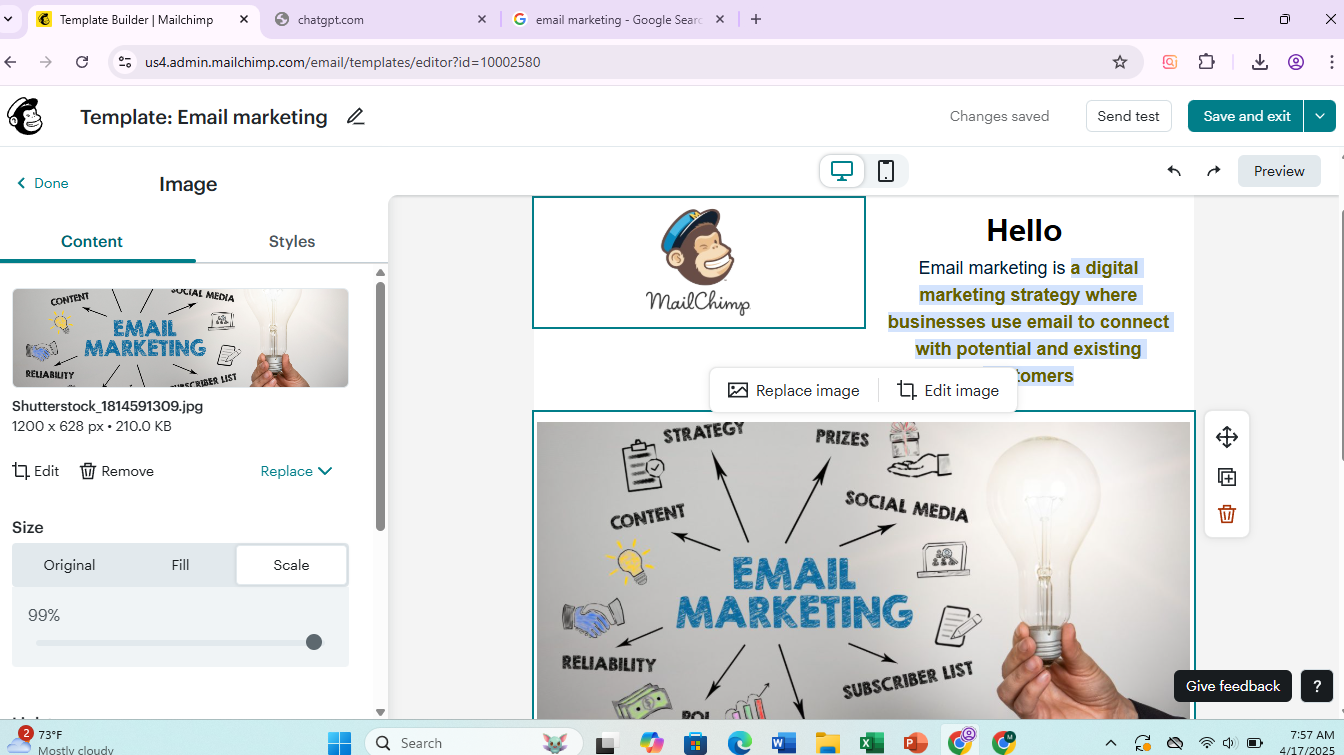Screen dimensions: 1344x755
Task: Rename the template using the pencil icon
Action: coord(355,117)
